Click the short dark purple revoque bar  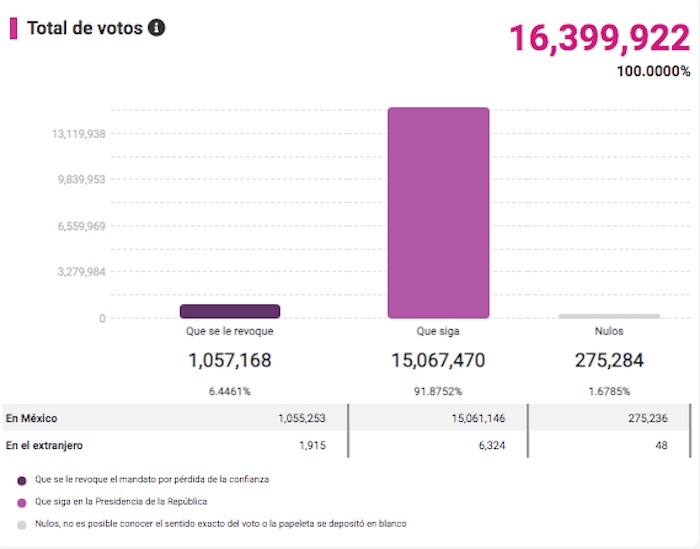point(230,311)
